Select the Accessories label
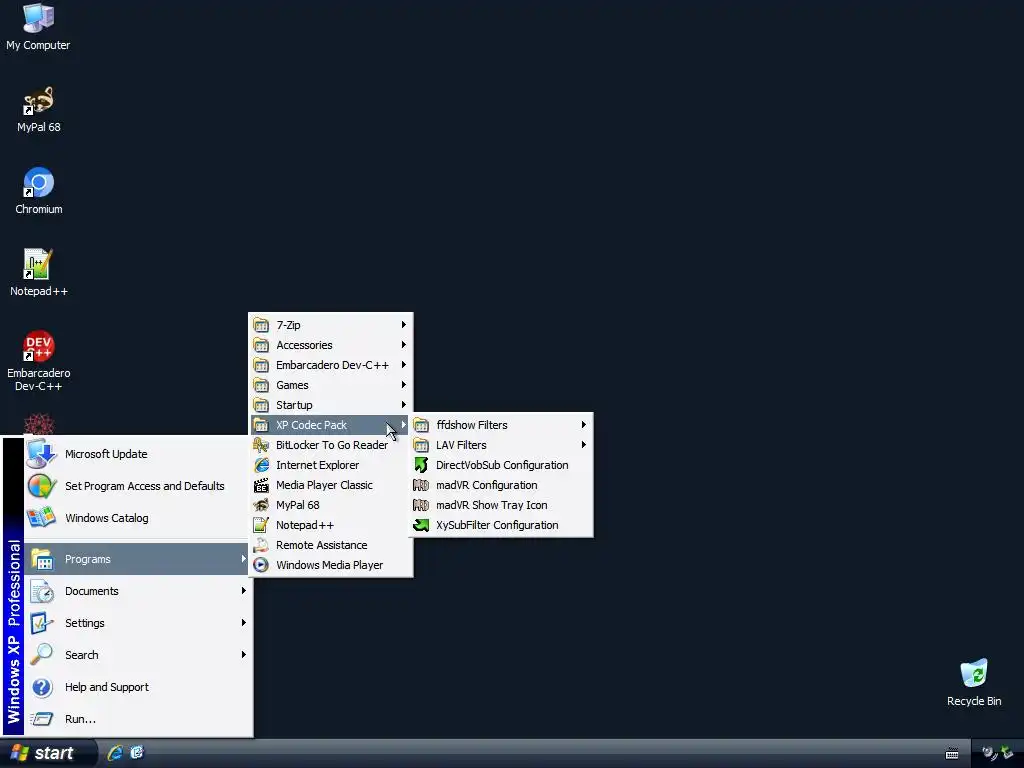This screenshot has width=1024, height=768. coord(304,345)
